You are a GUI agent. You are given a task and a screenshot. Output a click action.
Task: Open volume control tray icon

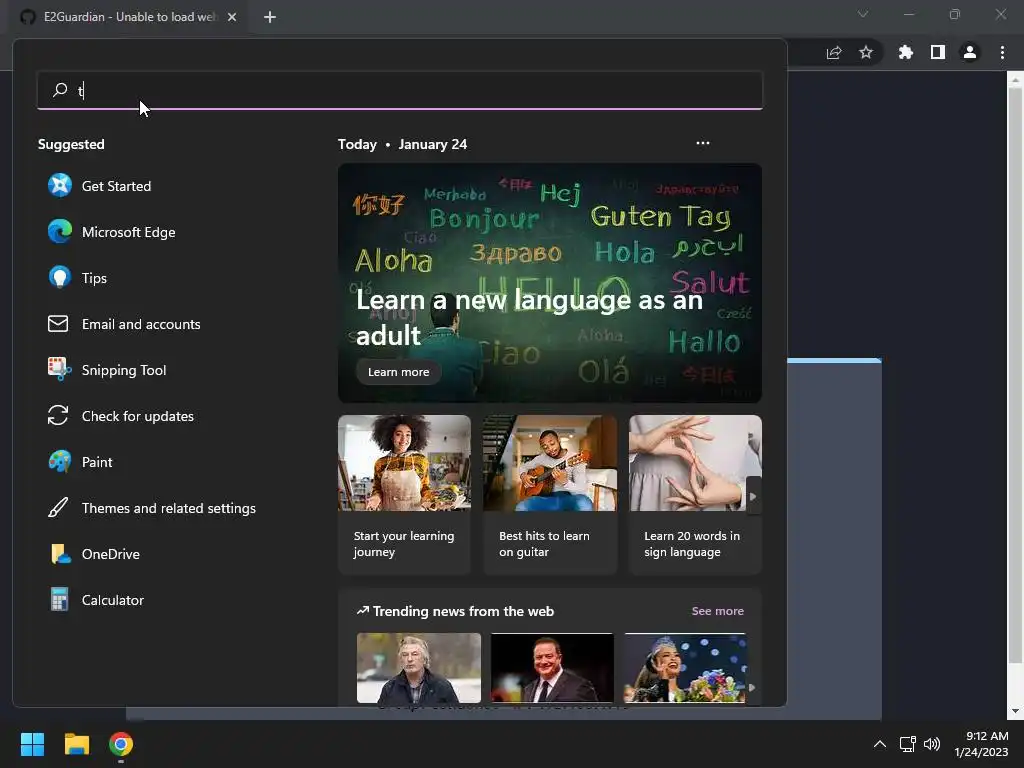click(932, 744)
